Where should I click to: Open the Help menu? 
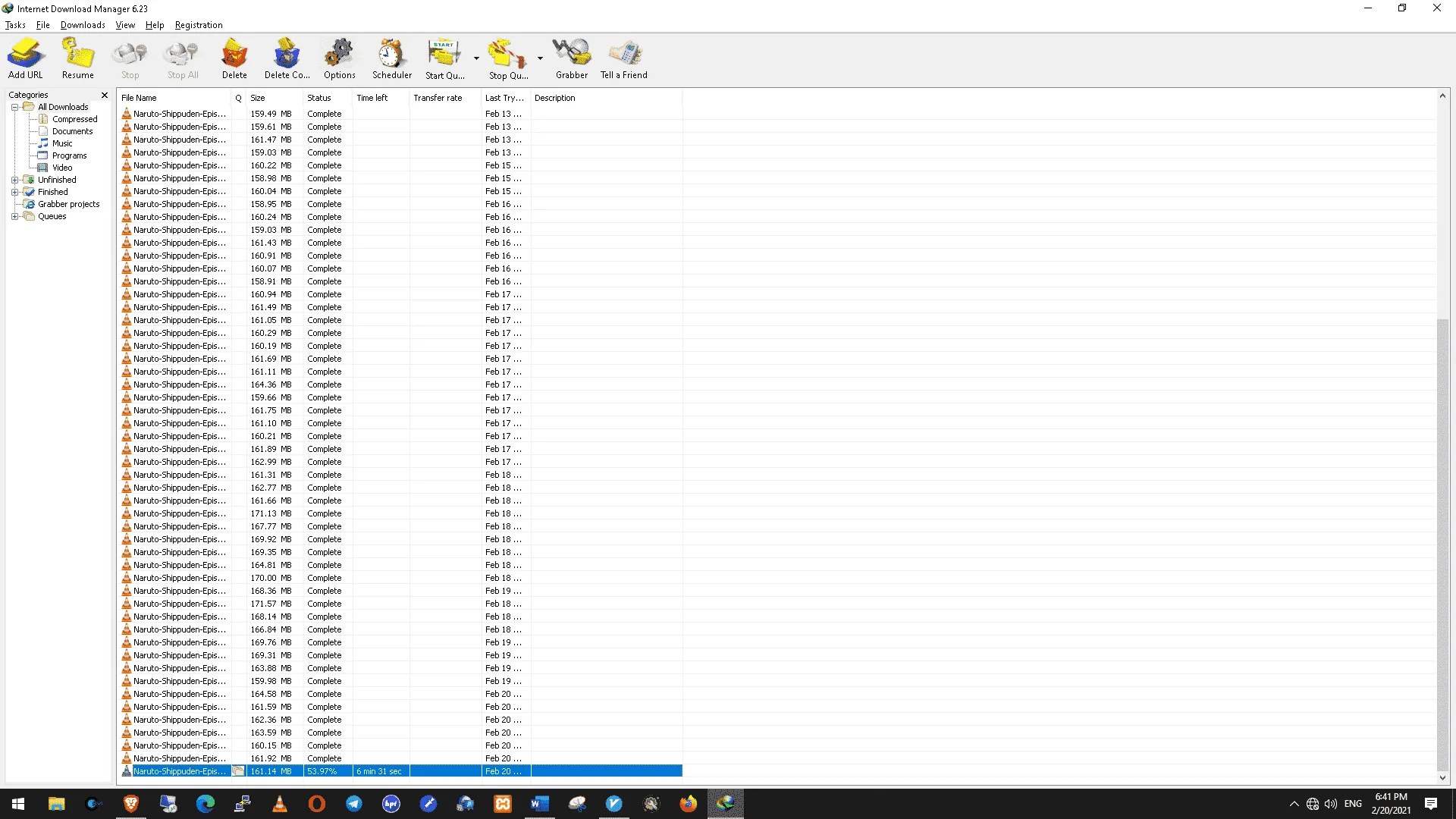click(155, 25)
